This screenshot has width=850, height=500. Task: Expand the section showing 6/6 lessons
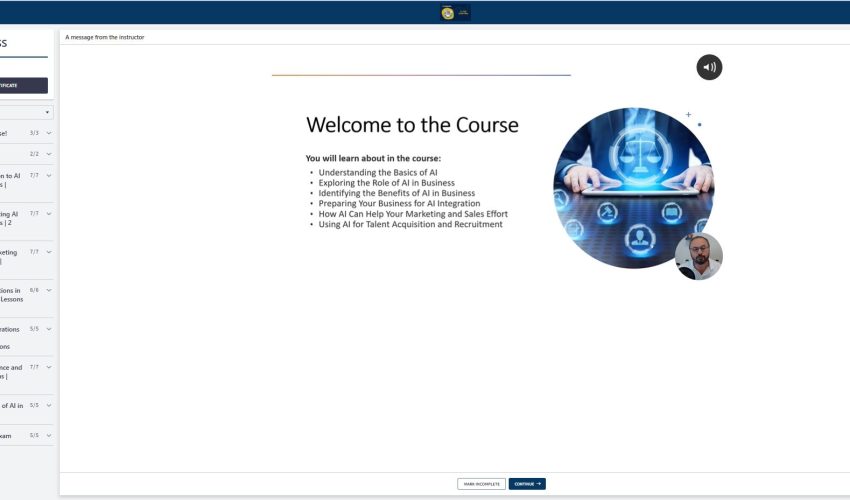[x=49, y=290]
